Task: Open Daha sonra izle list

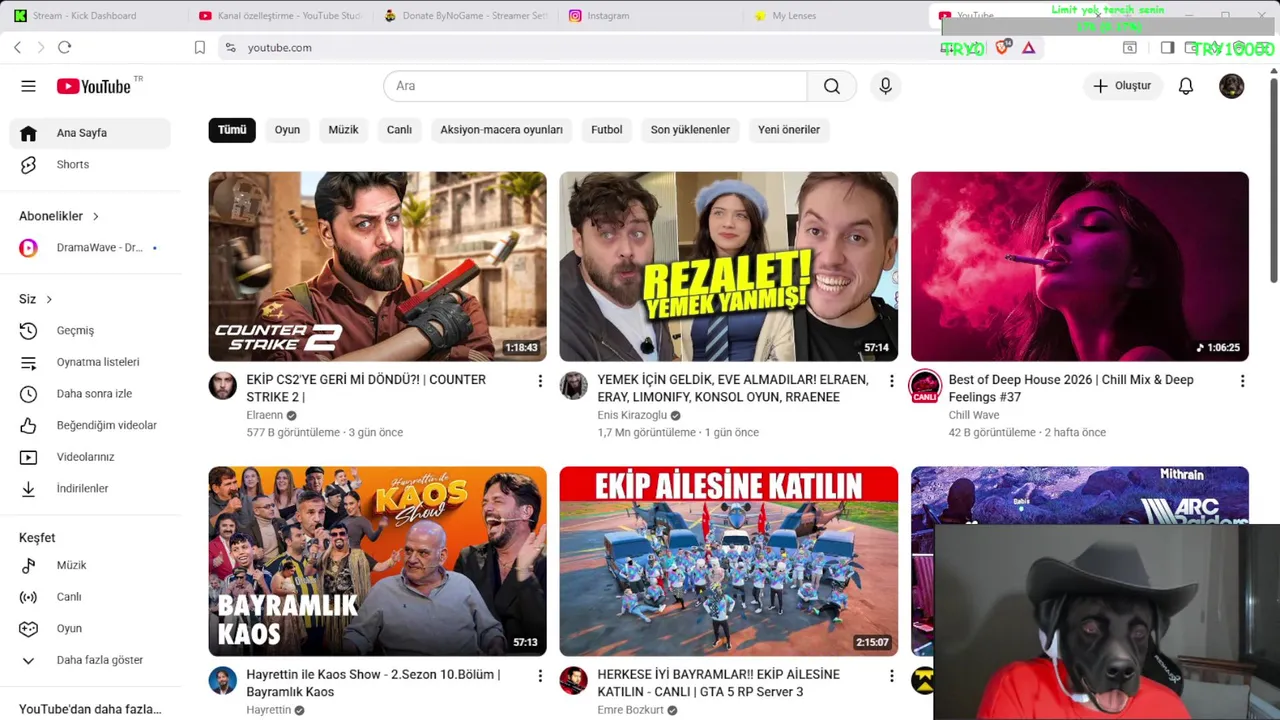Action: [90, 394]
